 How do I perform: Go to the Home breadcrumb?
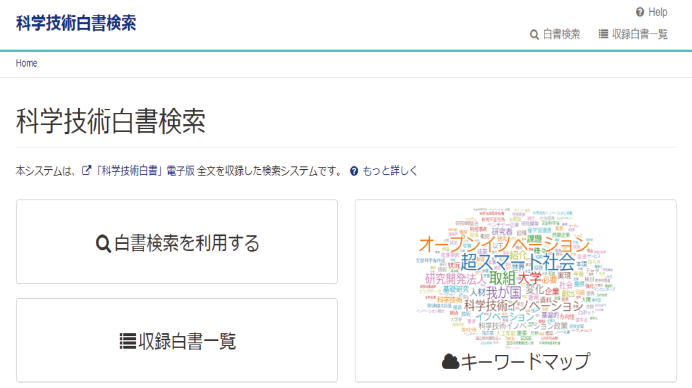pyautogui.click(x=26, y=63)
